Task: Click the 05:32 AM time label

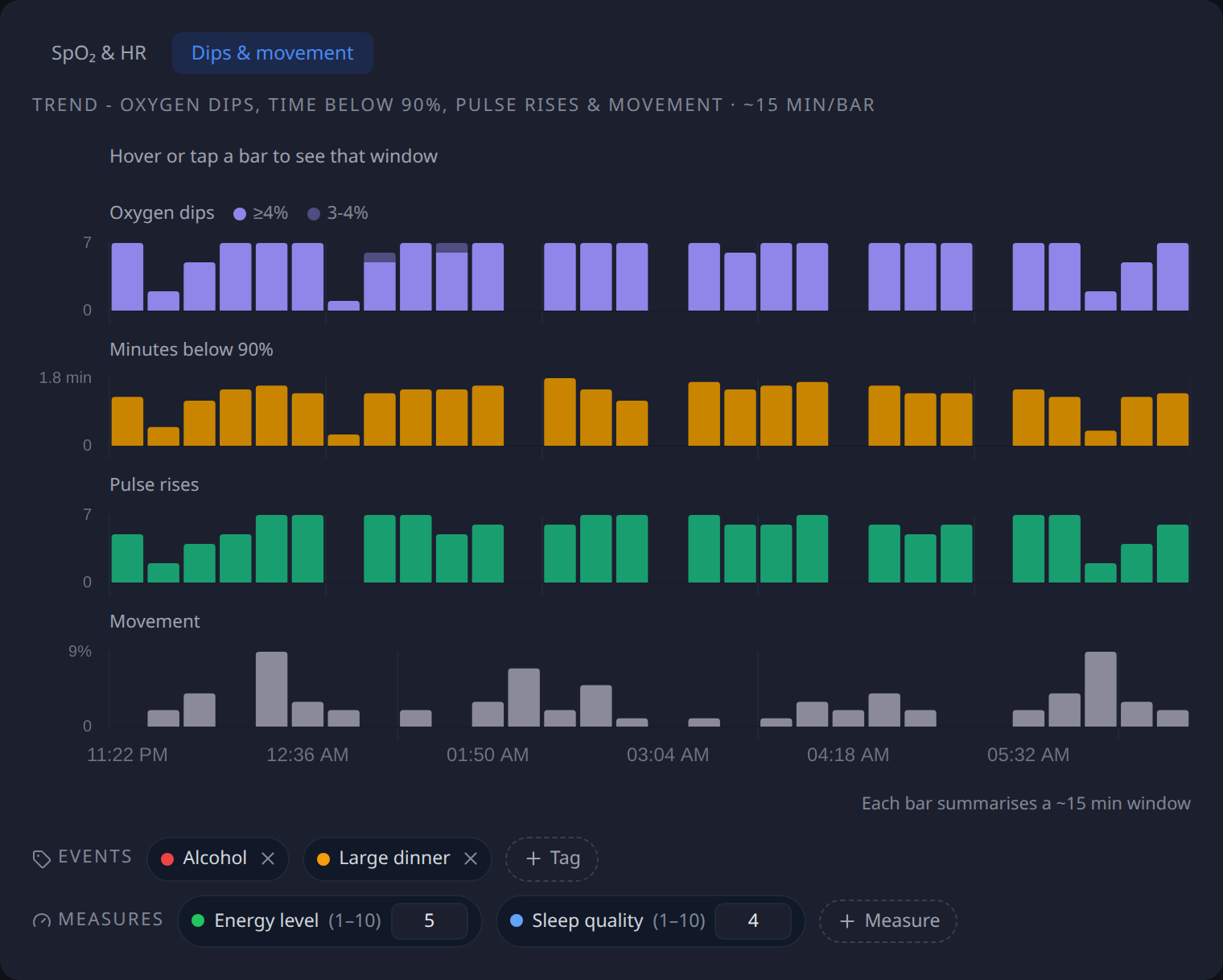Action: click(1028, 755)
